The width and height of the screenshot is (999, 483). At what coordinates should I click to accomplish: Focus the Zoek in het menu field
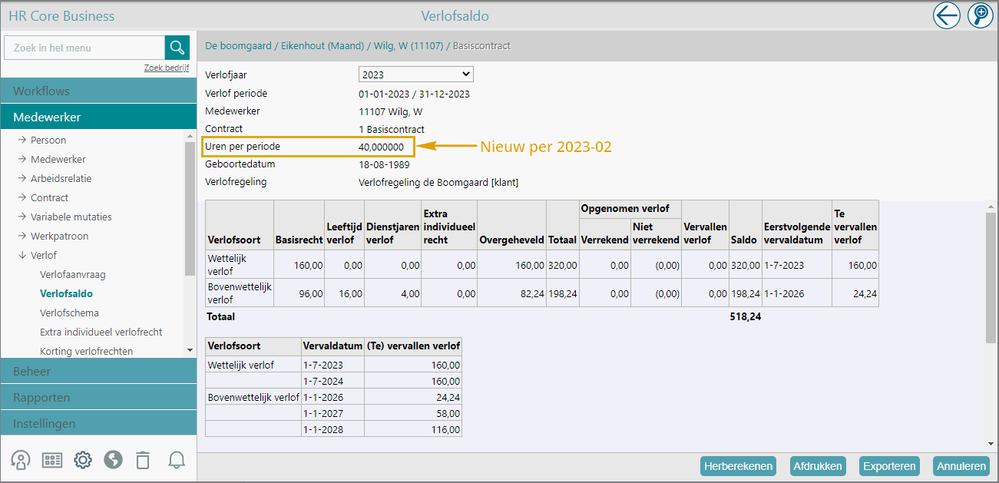click(x=84, y=48)
